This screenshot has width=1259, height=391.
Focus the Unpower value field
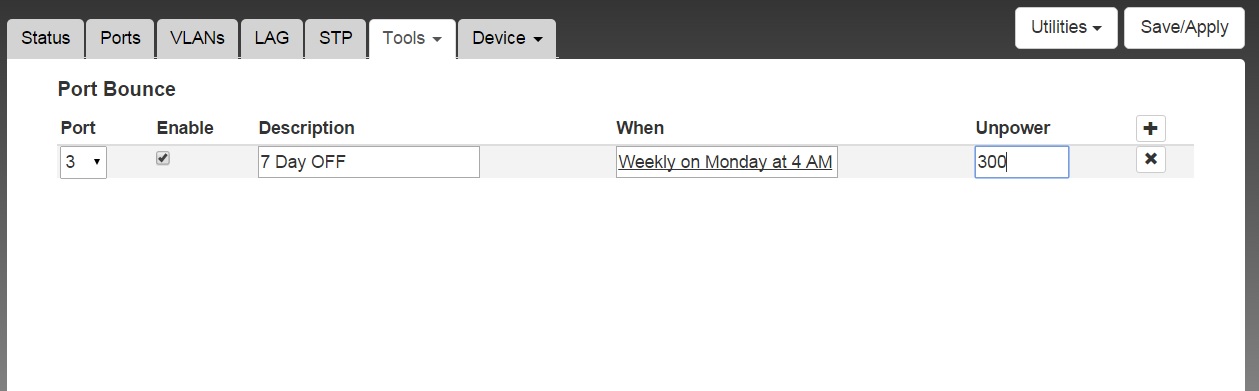(x=1022, y=162)
